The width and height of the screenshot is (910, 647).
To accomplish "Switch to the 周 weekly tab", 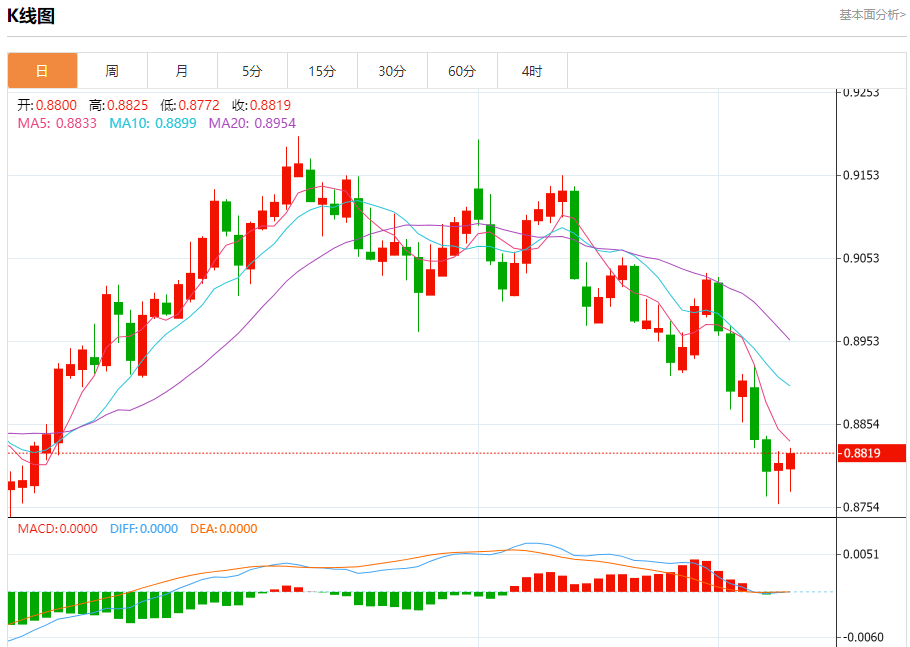I will pyautogui.click(x=113, y=71).
